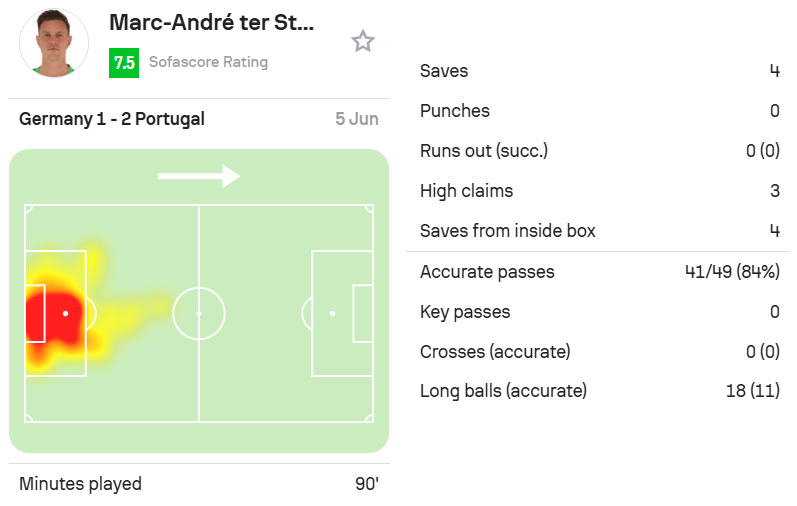
Task: Click the Runs out (succ.) row
Action: point(600,151)
